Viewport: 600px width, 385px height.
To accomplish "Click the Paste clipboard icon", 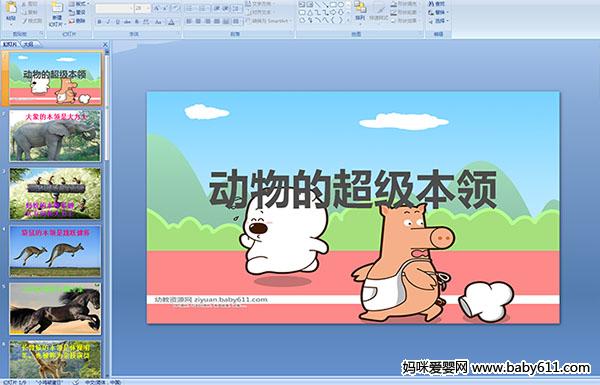I will pos(11,10).
